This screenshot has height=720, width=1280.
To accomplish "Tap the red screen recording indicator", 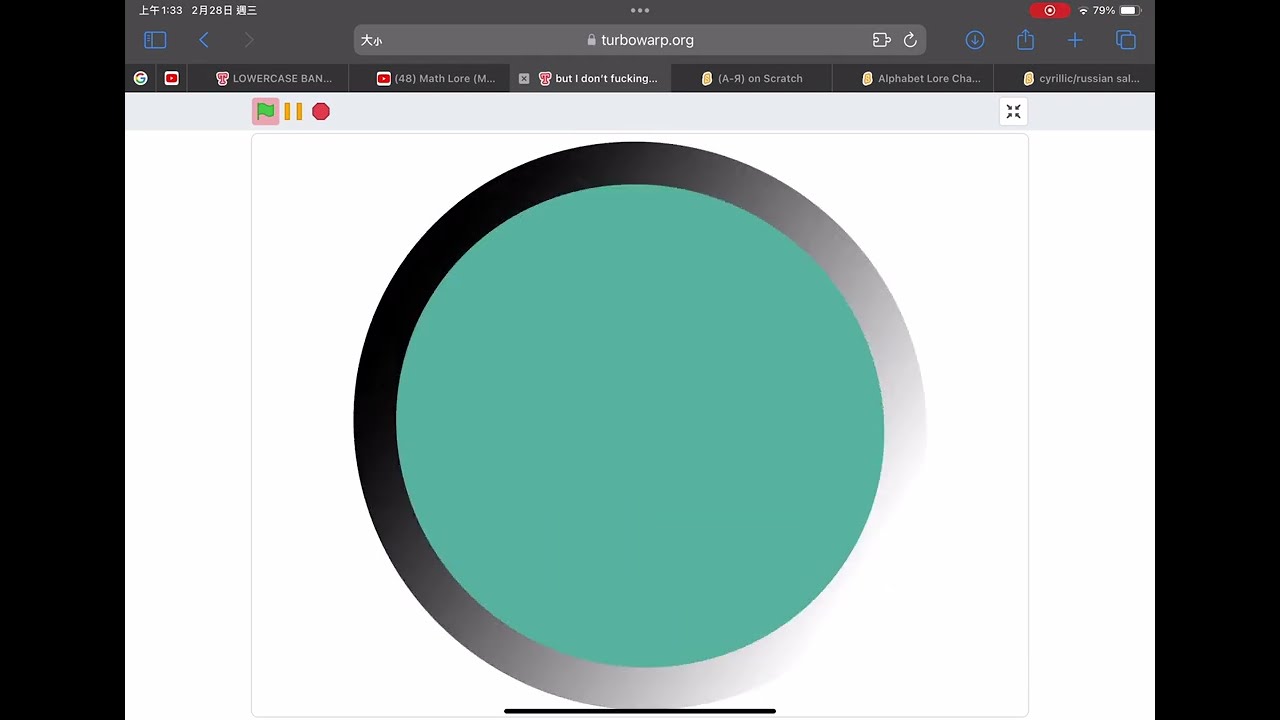I will 1050,10.
